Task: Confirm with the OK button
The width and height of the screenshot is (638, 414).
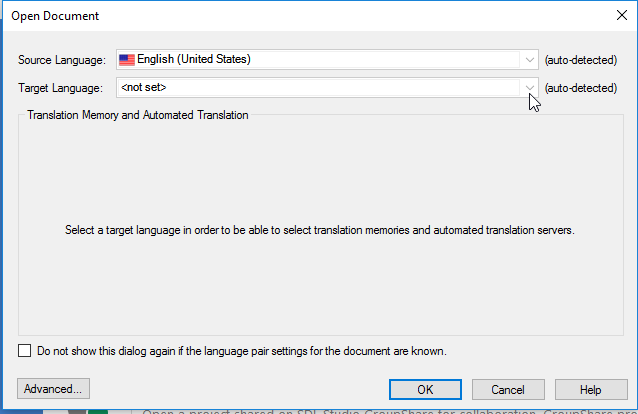Action: coord(425,390)
